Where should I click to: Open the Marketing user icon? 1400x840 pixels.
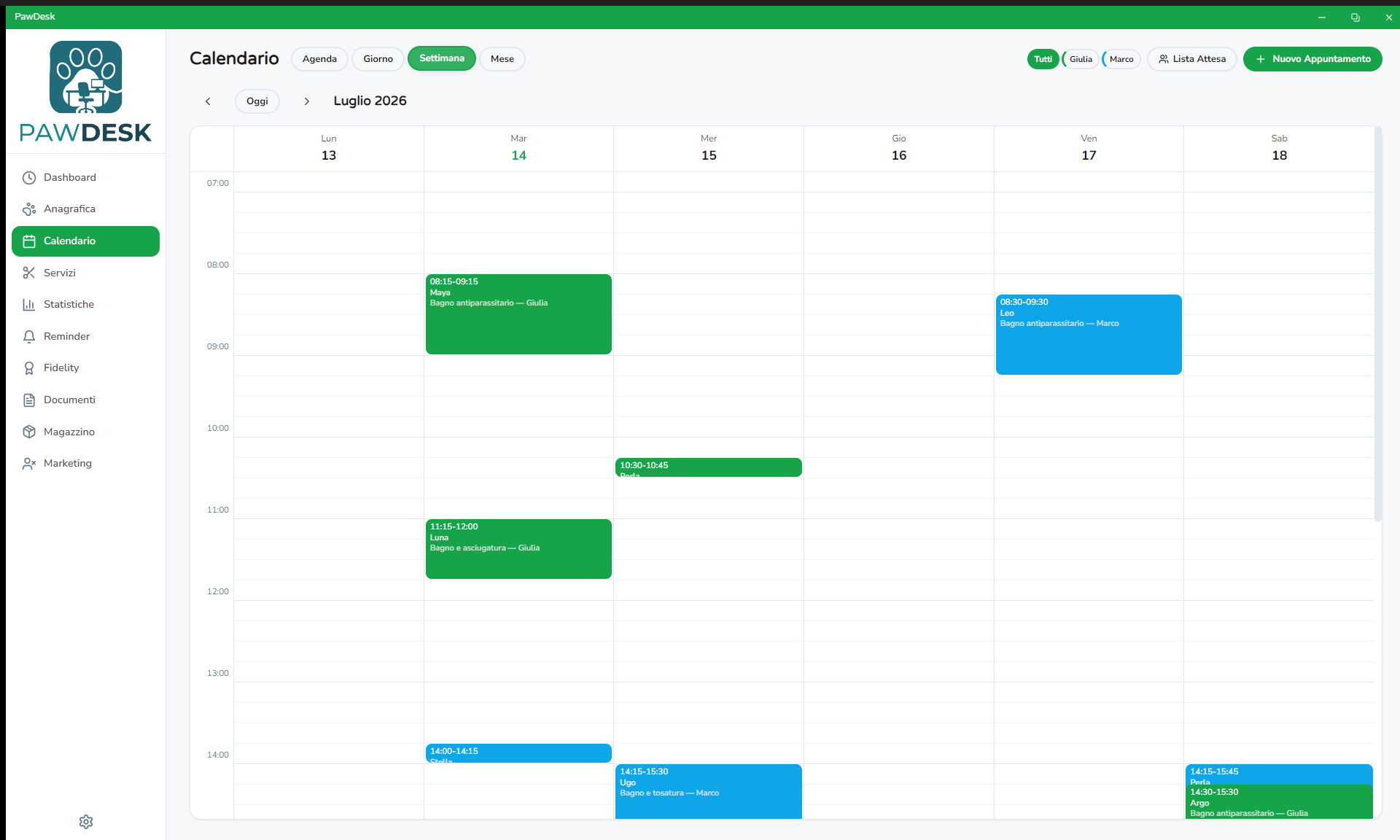point(29,464)
